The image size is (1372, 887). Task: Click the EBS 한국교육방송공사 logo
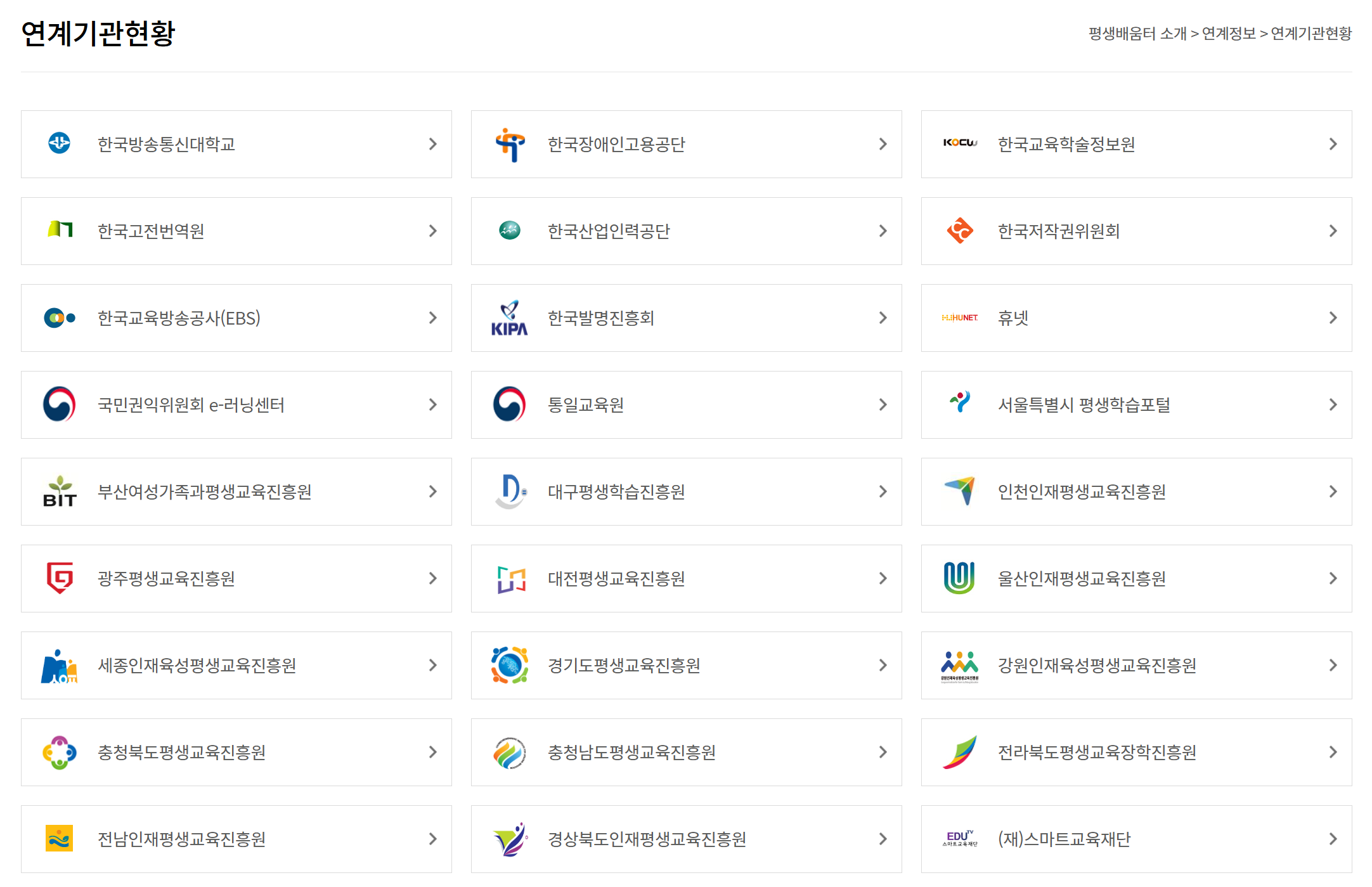pos(59,318)
